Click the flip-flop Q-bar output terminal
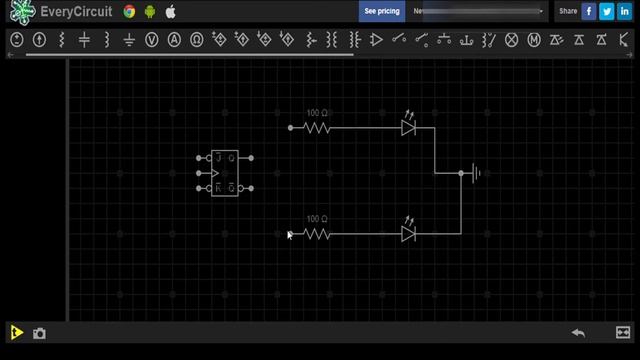 (251, 188)
